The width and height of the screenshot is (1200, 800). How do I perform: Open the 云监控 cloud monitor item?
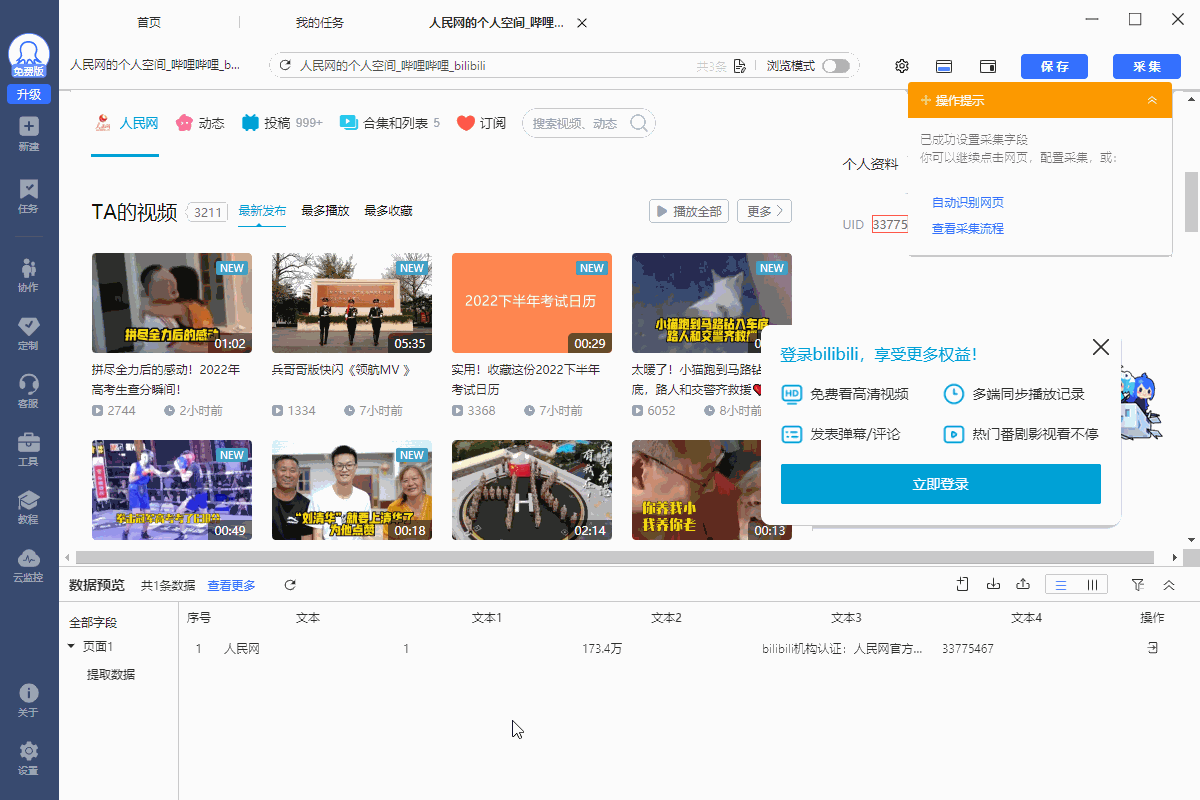[x=28, y=565]
